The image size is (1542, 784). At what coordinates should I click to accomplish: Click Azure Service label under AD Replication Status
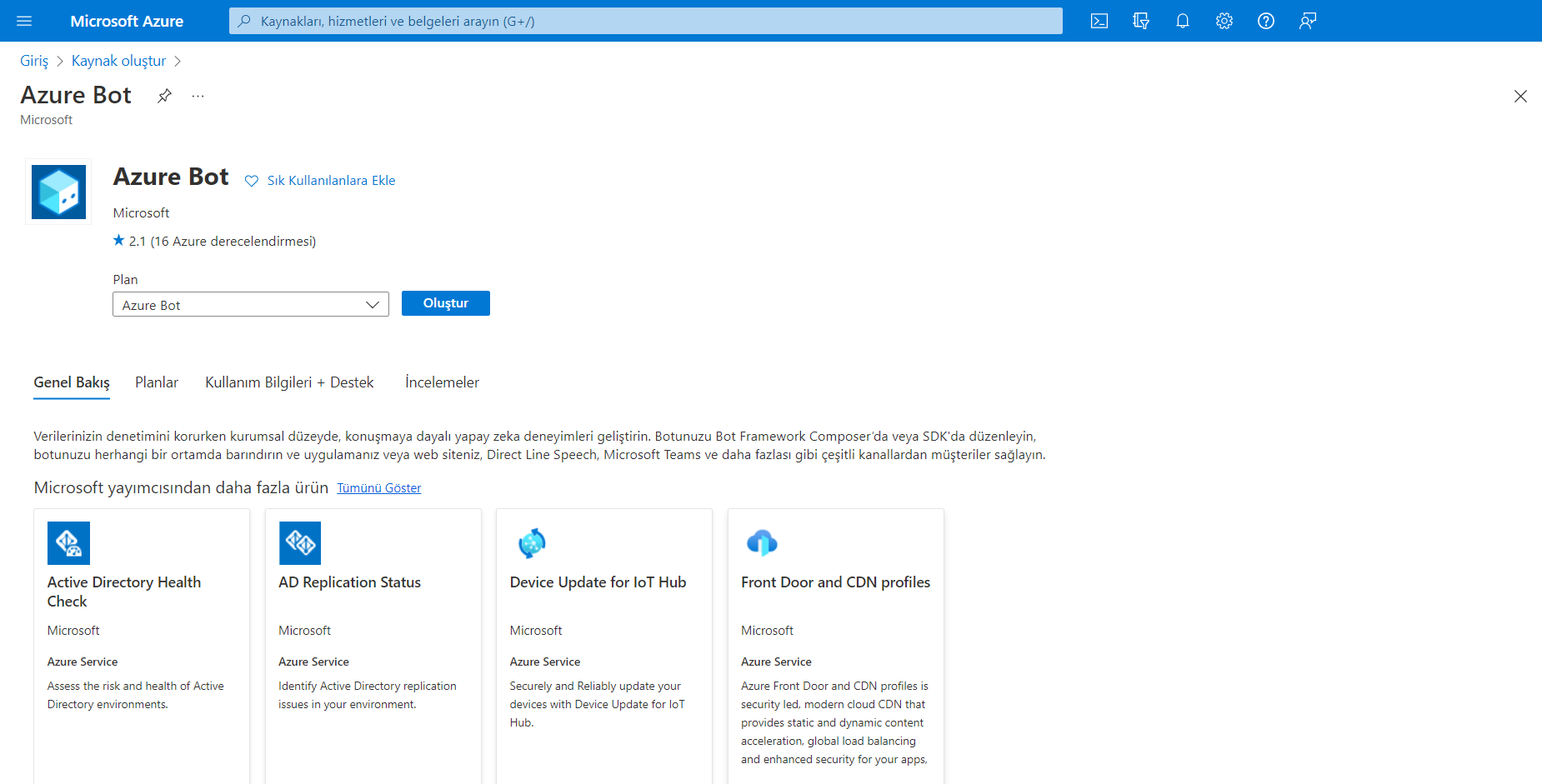[313, 662]
